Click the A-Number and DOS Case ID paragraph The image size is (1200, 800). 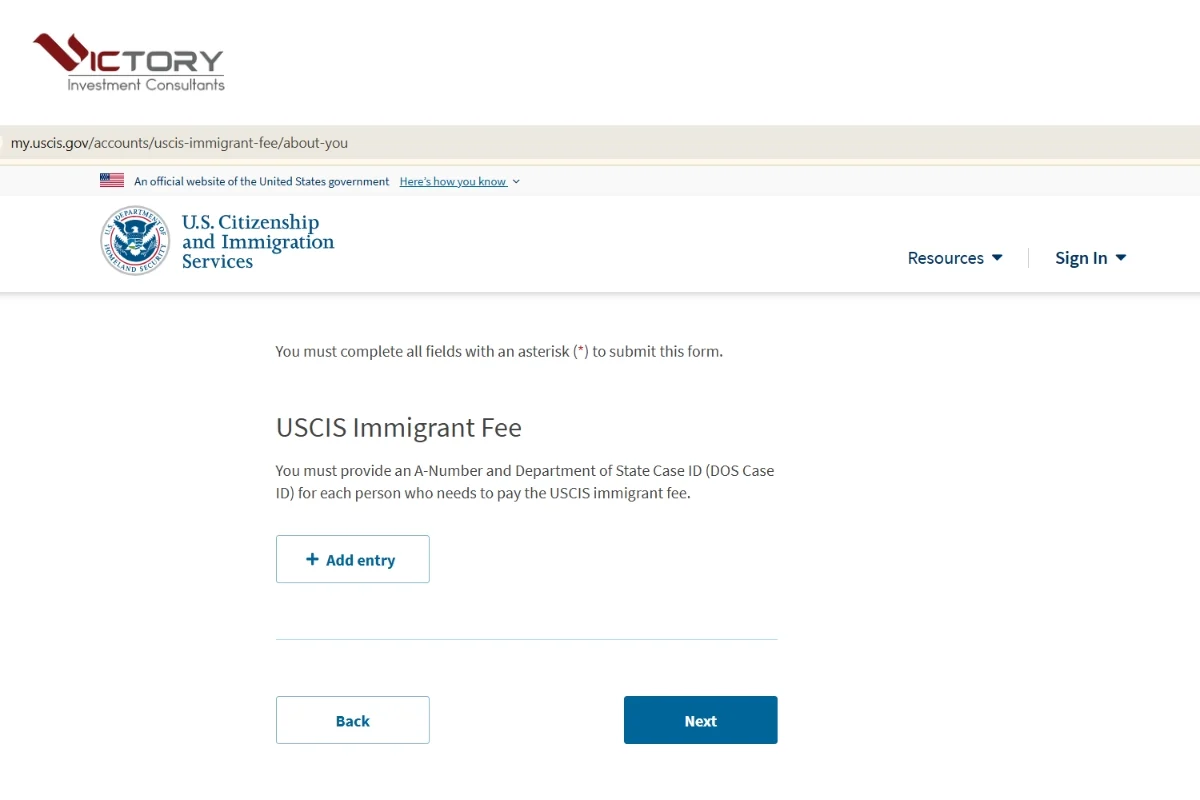click(x=525, y=482)
